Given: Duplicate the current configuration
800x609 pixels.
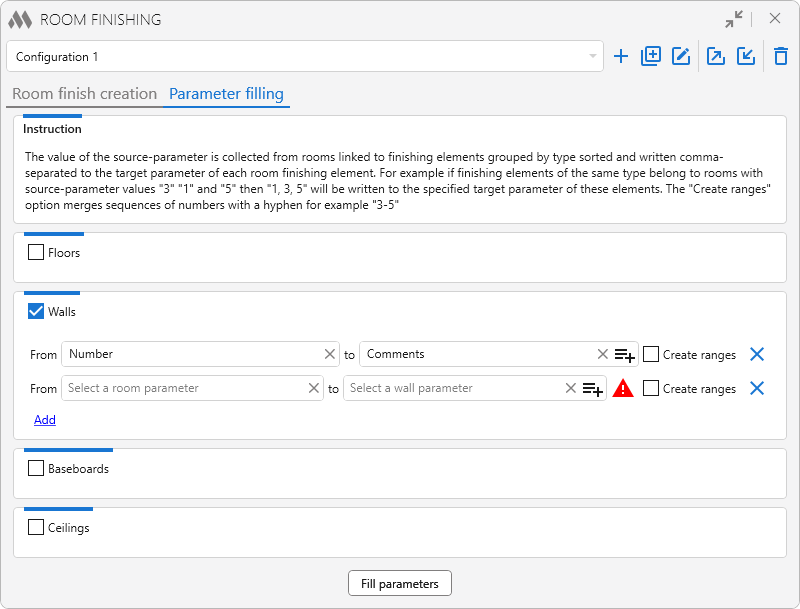Looking at the screenshot, I should pos(651,57).
